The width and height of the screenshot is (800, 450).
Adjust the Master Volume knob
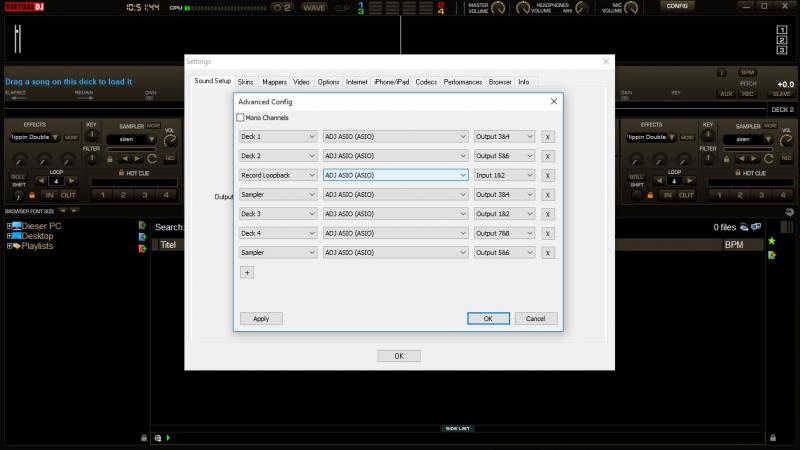[x=498, y=8]
